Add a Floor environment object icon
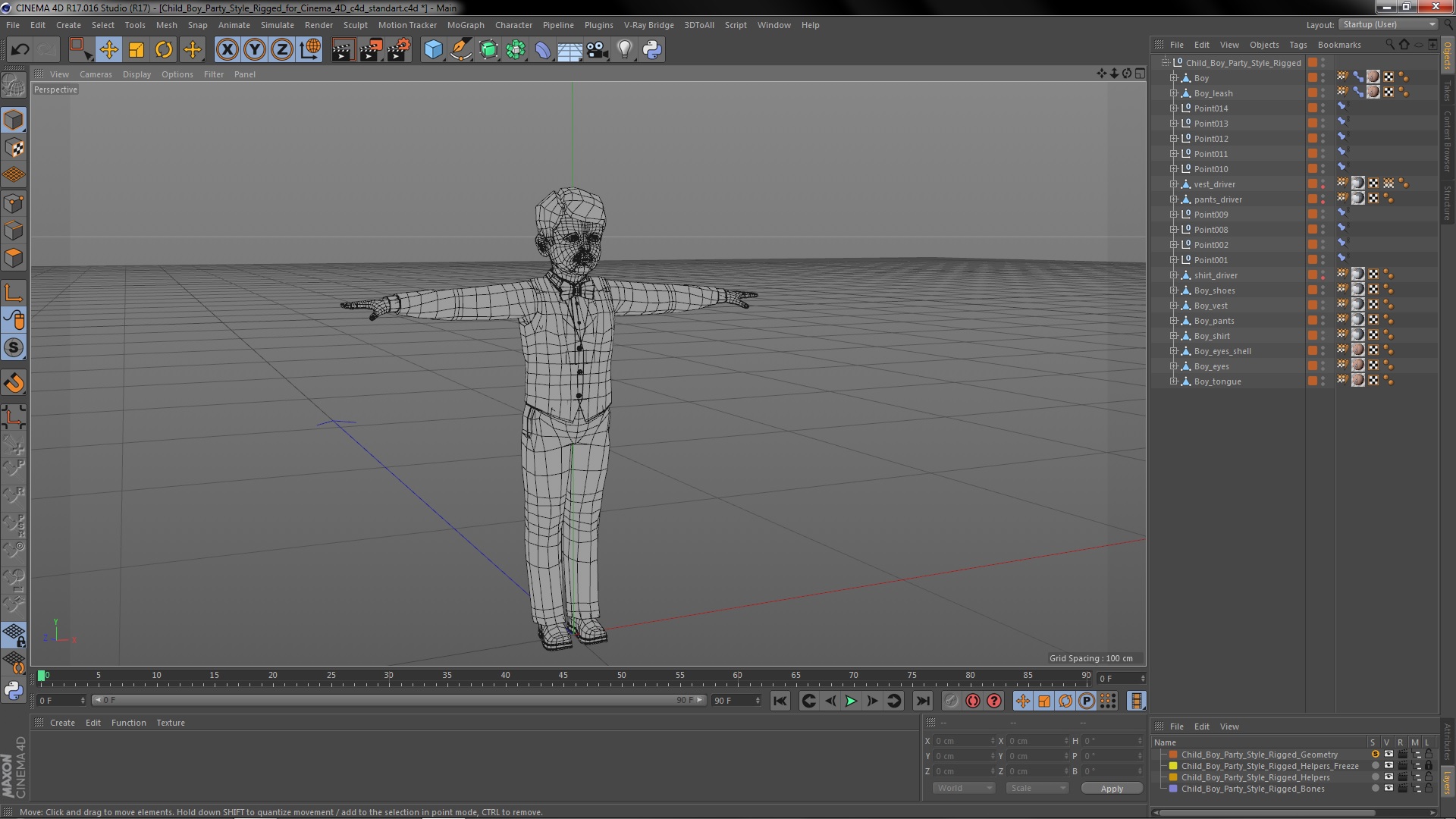 [x=570, y=50]
